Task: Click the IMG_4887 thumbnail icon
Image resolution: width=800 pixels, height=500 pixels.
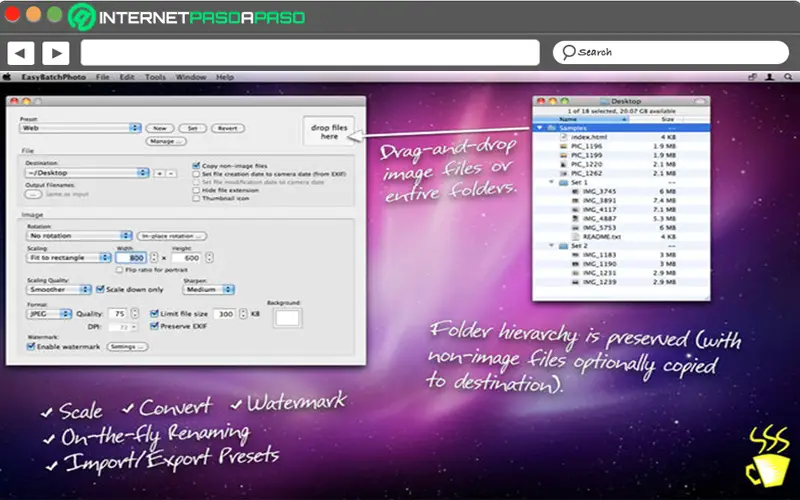Action: 576,219
